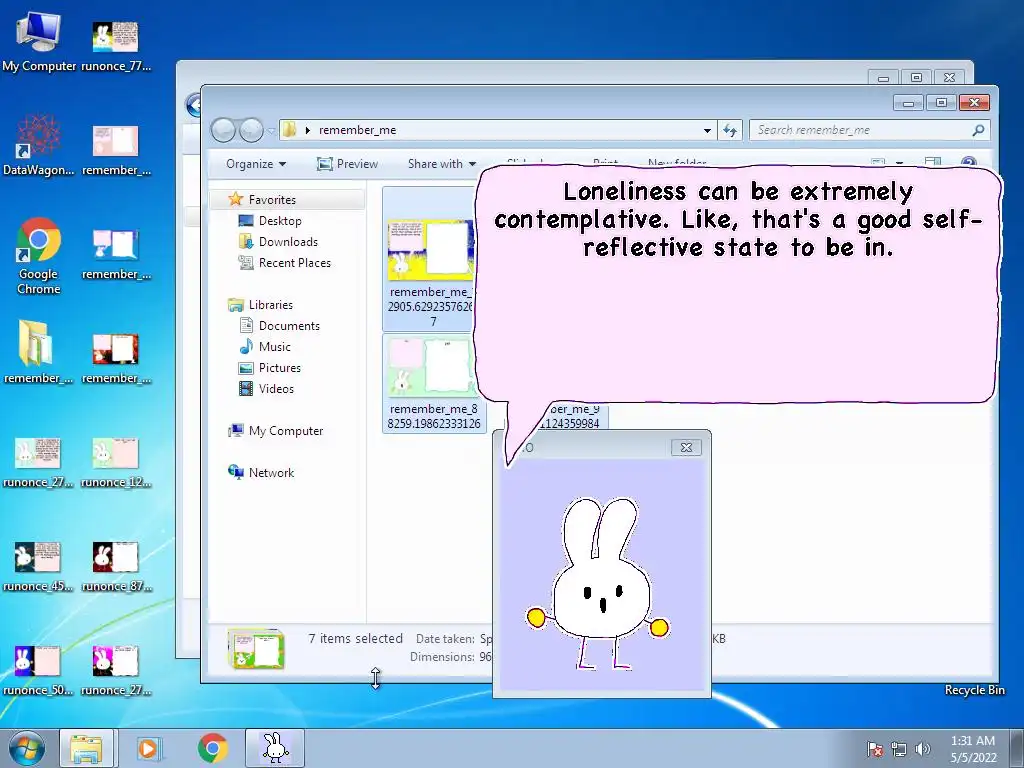Open the address bar history dropdown

tap(707, 130)
